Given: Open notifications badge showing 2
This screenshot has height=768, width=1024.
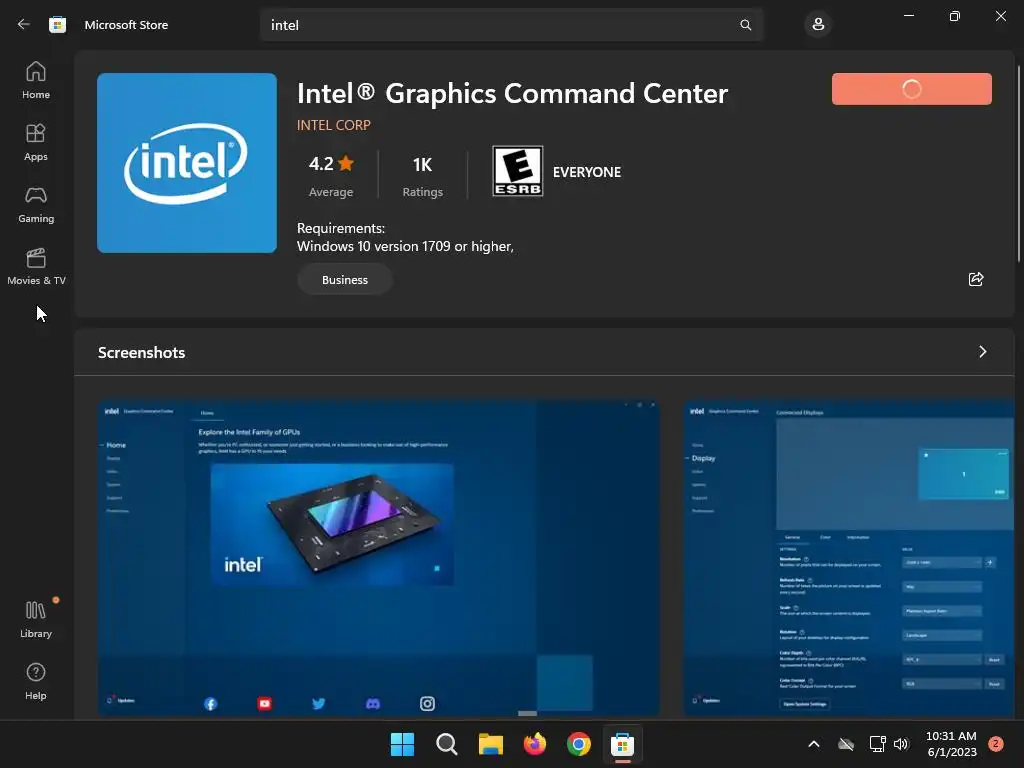Looking at the screenshot, I should tap(996, 744).
